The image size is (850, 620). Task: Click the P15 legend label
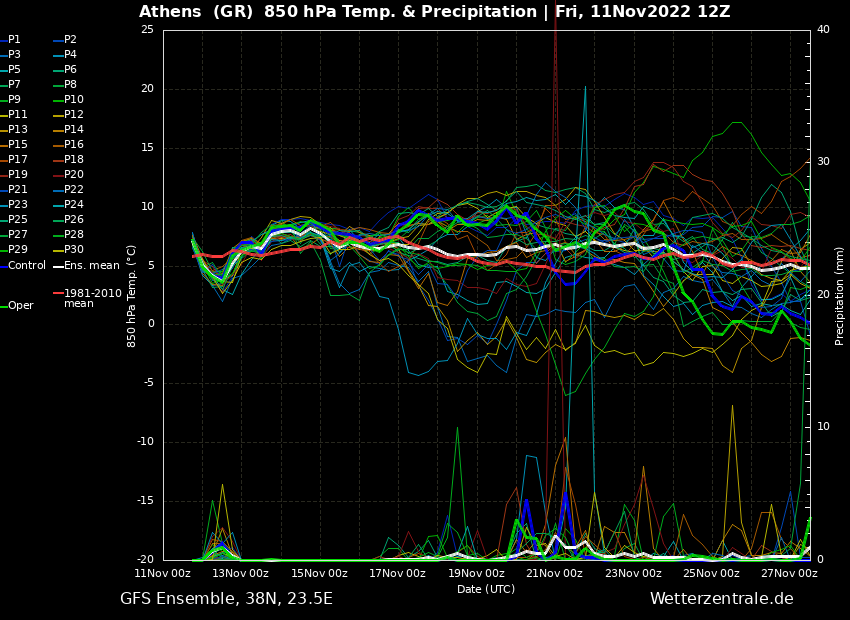click(17, 145)
